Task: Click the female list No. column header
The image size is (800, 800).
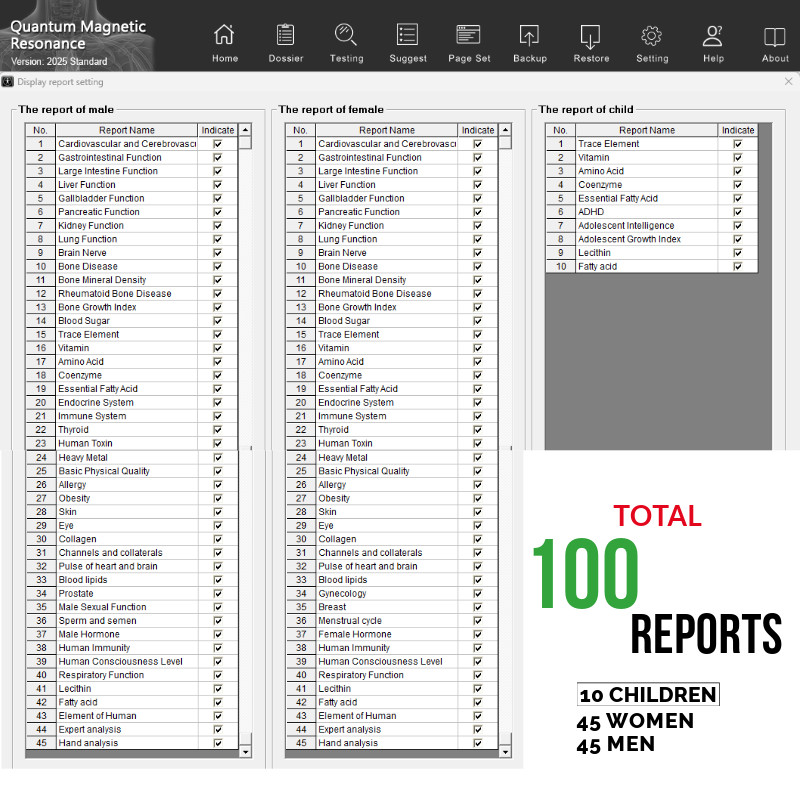Action: (x=301, y=130)
